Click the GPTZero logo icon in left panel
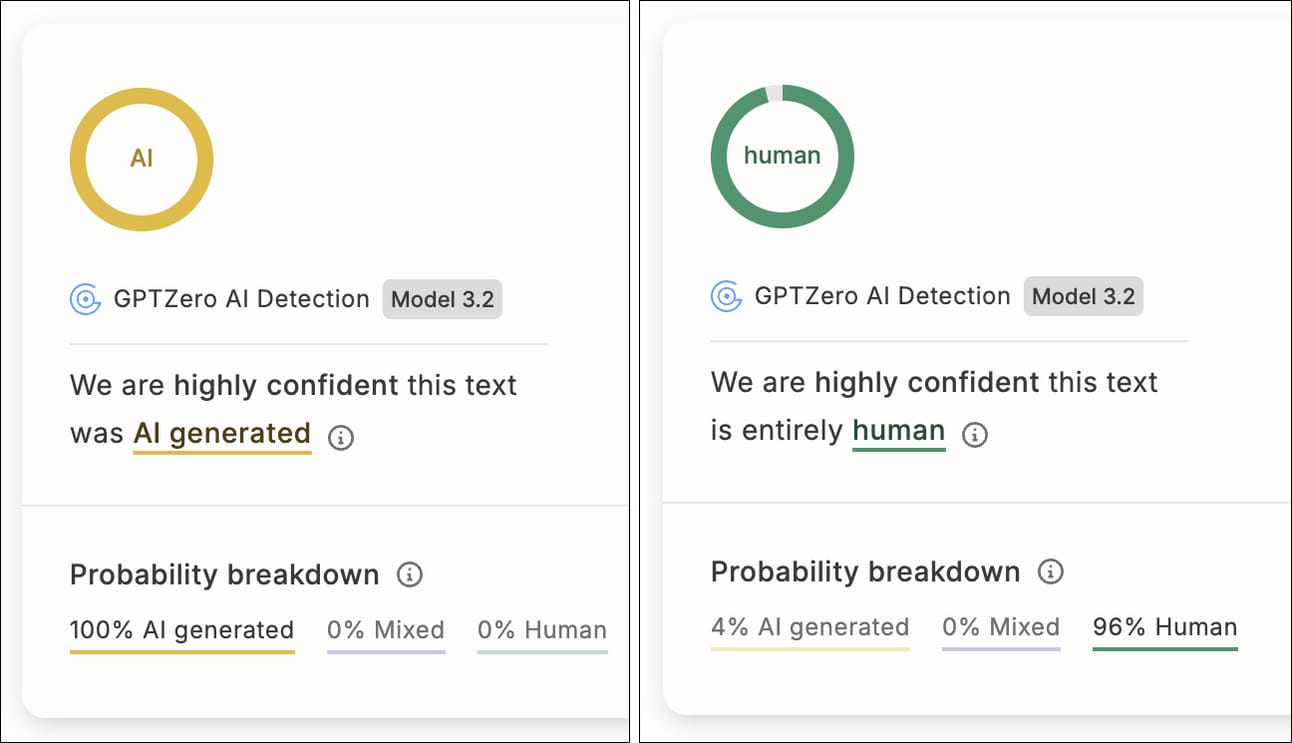 [86, 299]
